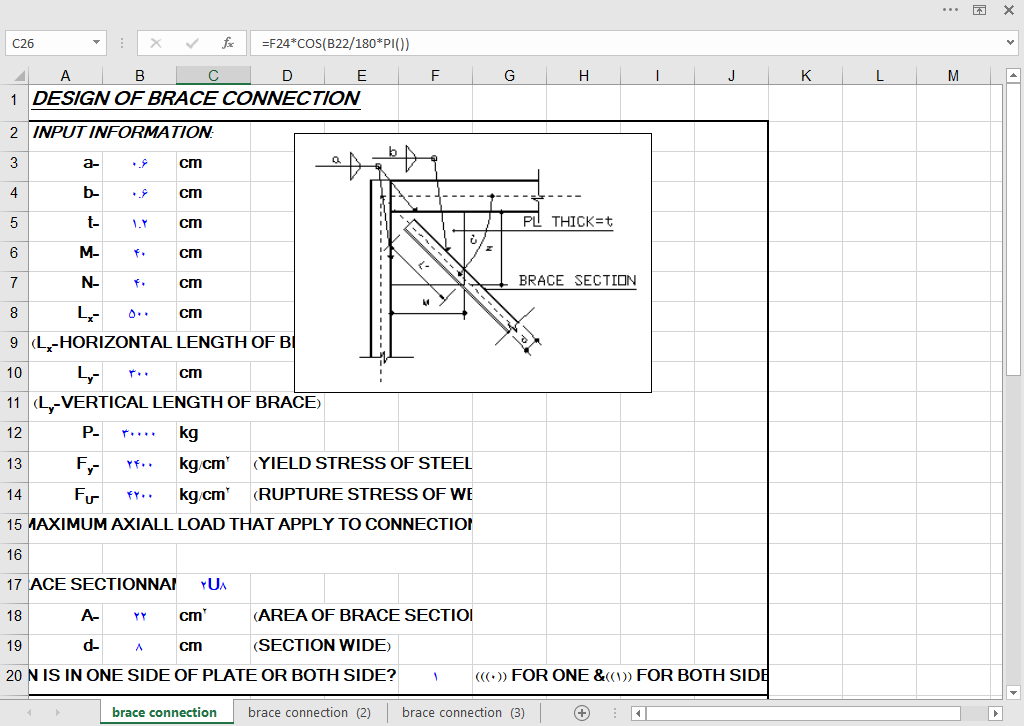Click the cancel entry X icon
The image size is (1024, 726).
tap(155, 43)
